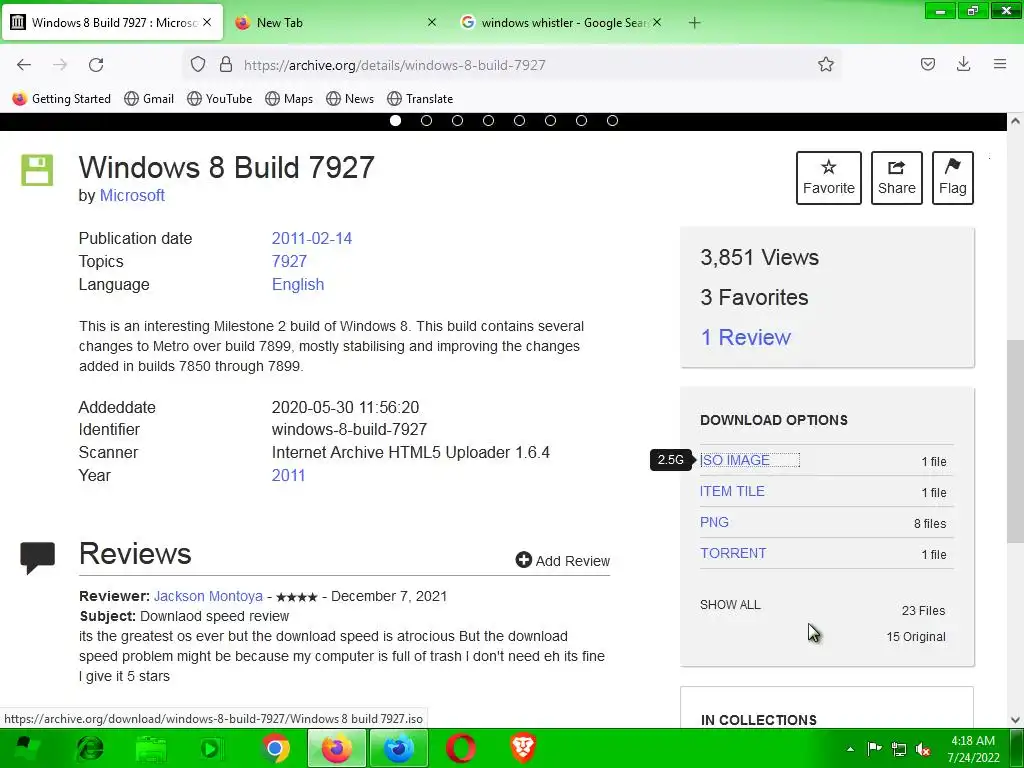Open the YouTube bookmark
The height and width of the screenshot is (768, 1024).
pos(219,99)
